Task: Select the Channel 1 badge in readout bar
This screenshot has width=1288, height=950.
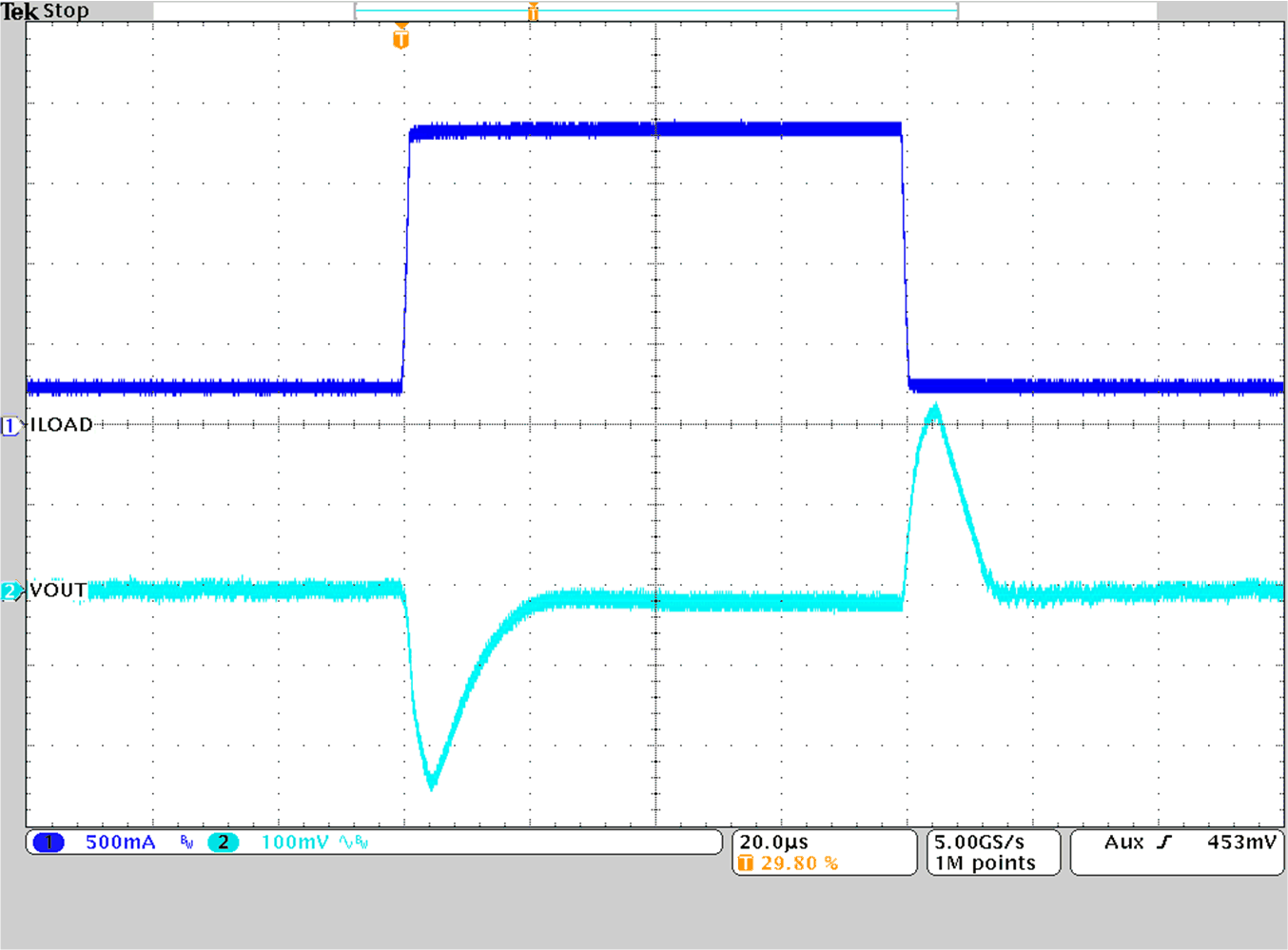Action: (x=49, y=843)
